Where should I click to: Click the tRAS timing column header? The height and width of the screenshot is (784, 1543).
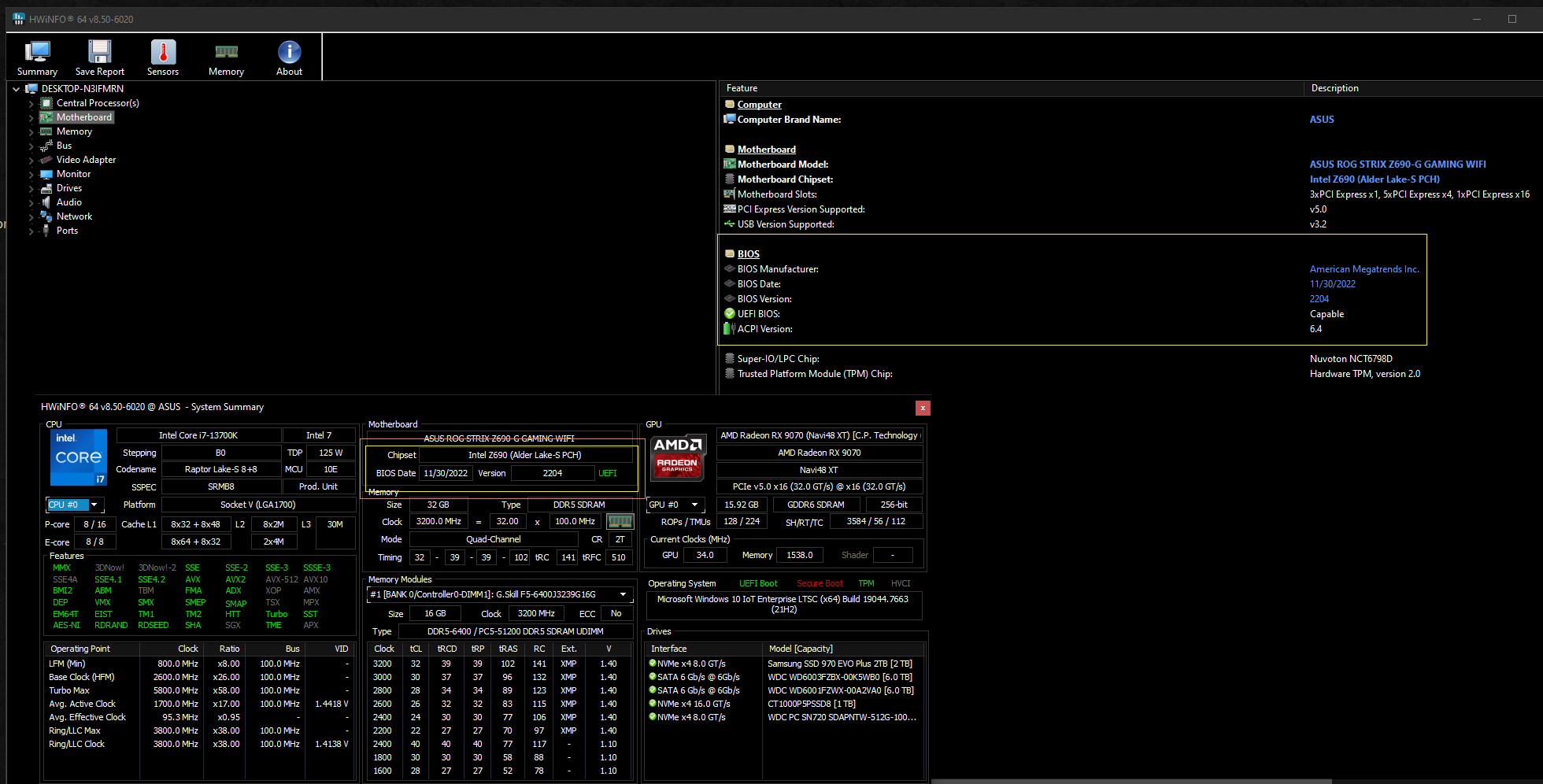click(508, 649)
